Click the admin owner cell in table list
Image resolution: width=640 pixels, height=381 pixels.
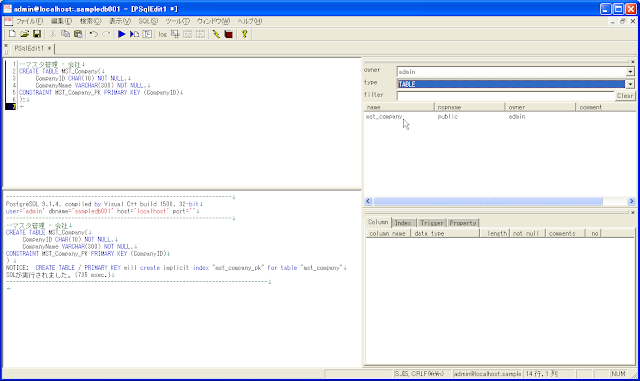pos(517,117)
